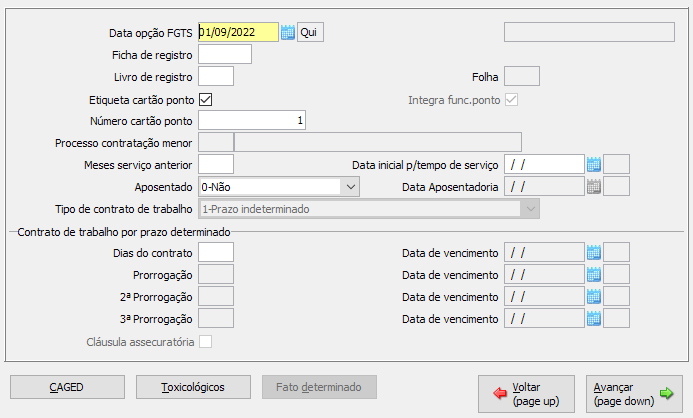The image size is (693, 418).
Task: Open calendar icon beside Data Aposentadoria
Action: (x=593, y=186)
